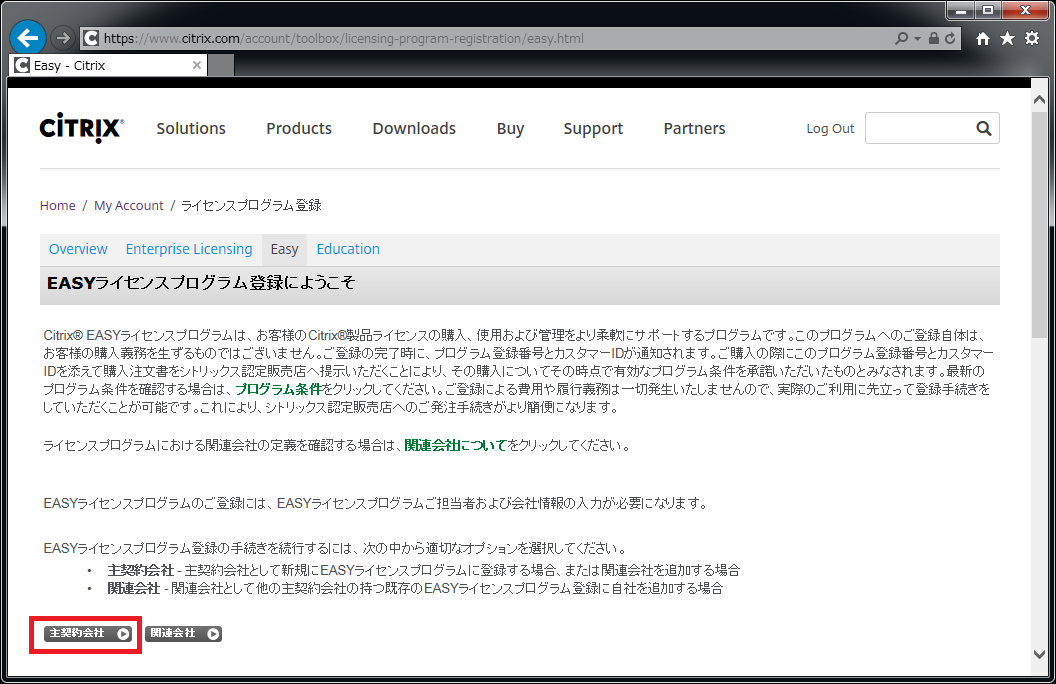Click the site search magnifier icon
1056x684 pixels.
983,128
